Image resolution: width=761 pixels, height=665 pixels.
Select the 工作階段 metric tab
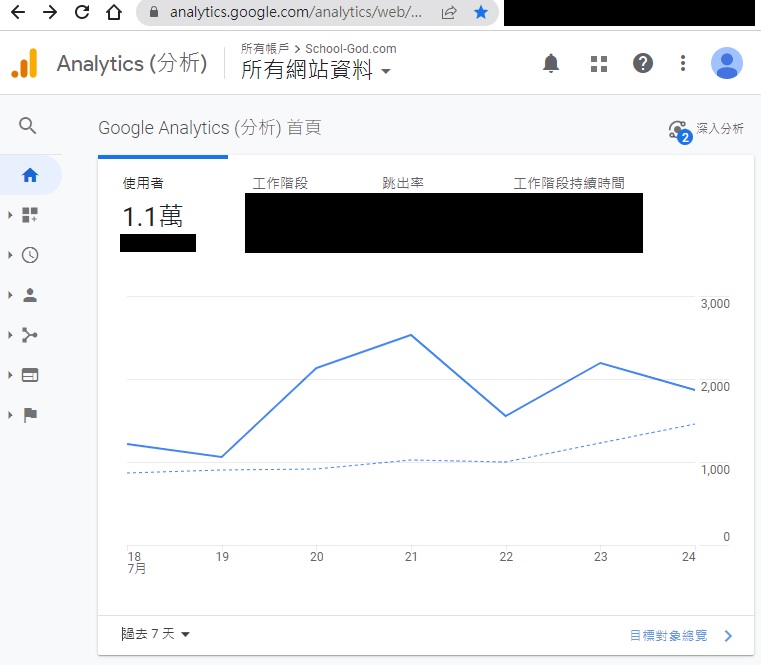point(280,183)
